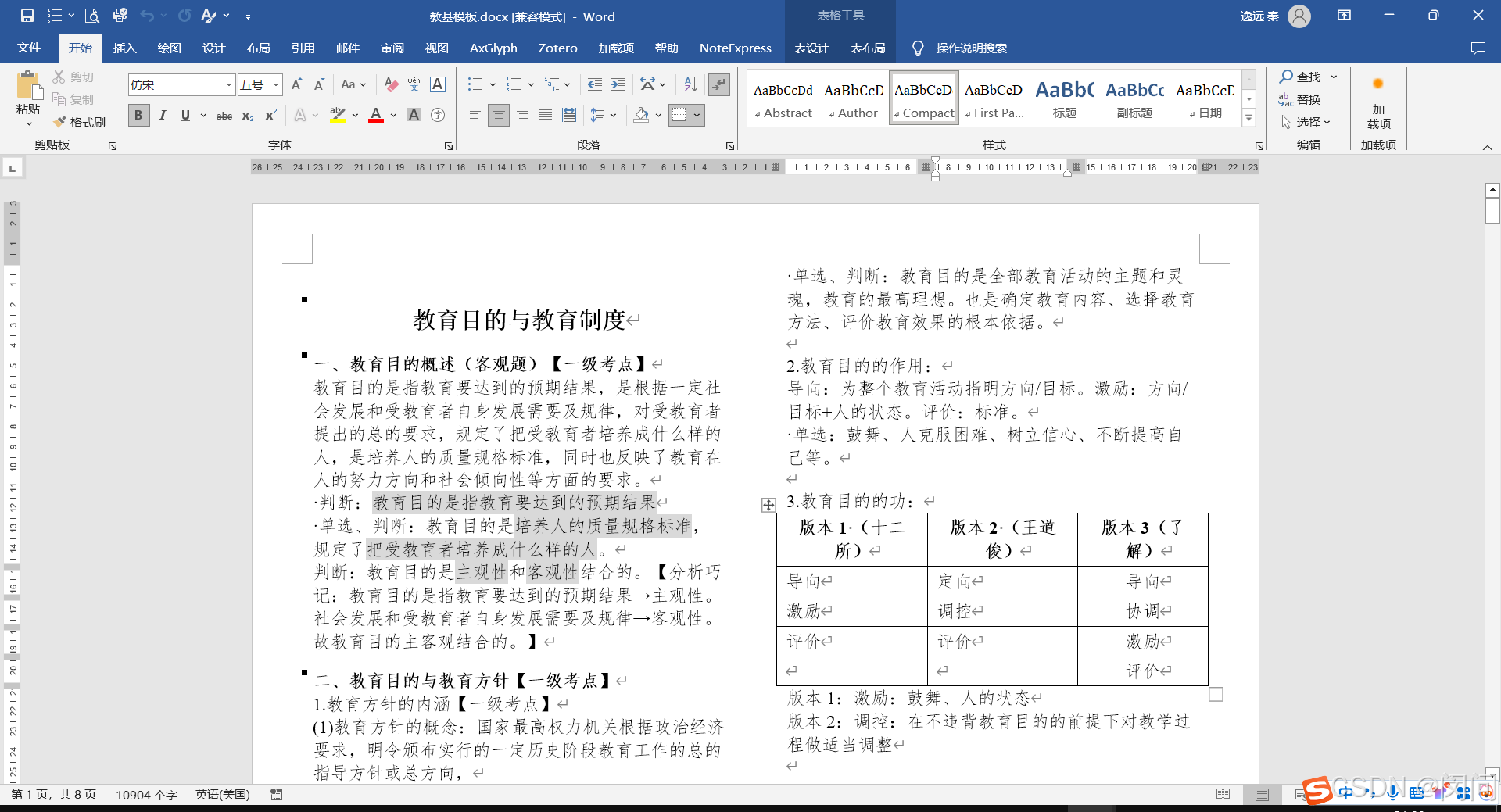Increase paragraph indent
Screen dimensions: 1501x812
(x=618, y=84)
